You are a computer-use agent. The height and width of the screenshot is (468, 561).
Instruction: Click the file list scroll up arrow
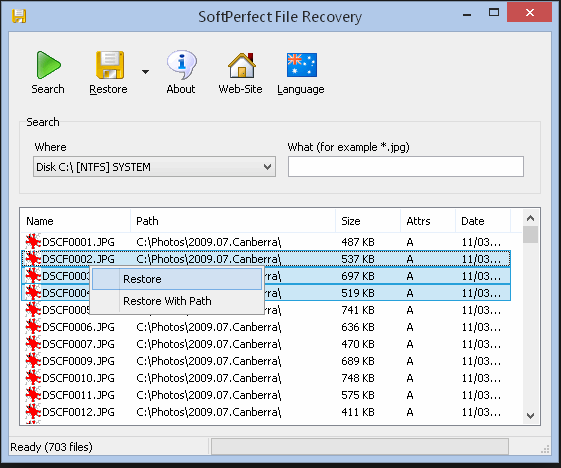tap(530, 218)
